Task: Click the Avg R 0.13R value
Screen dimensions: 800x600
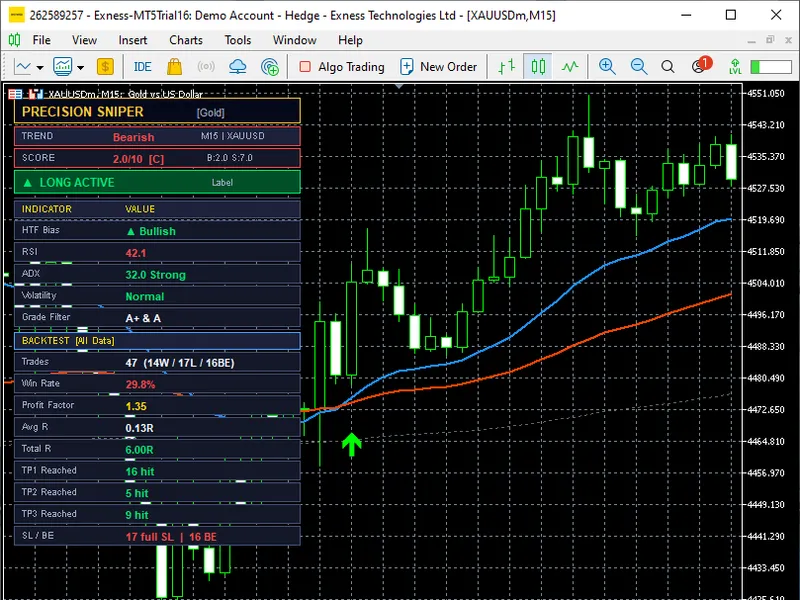Action: (x=139, y=428)
